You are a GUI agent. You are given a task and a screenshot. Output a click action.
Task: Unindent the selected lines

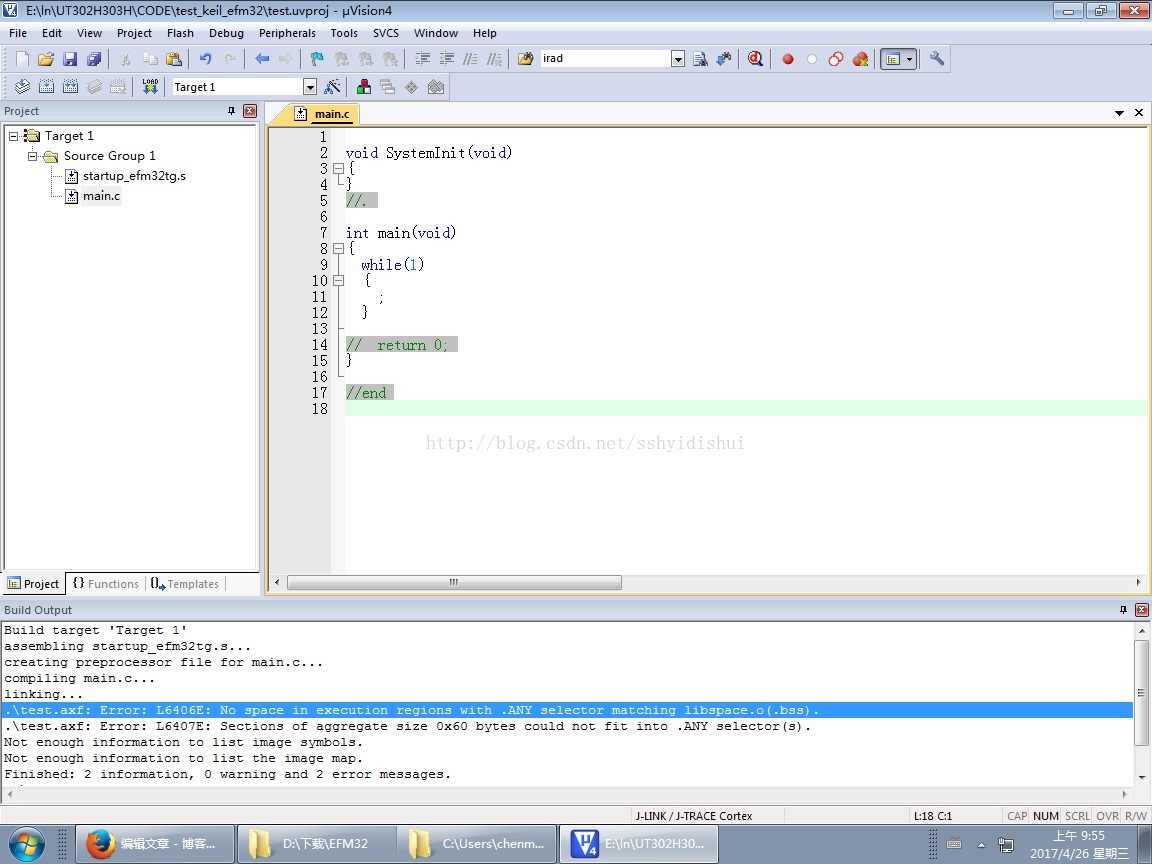pyautogui.click(x=446, y=59)
